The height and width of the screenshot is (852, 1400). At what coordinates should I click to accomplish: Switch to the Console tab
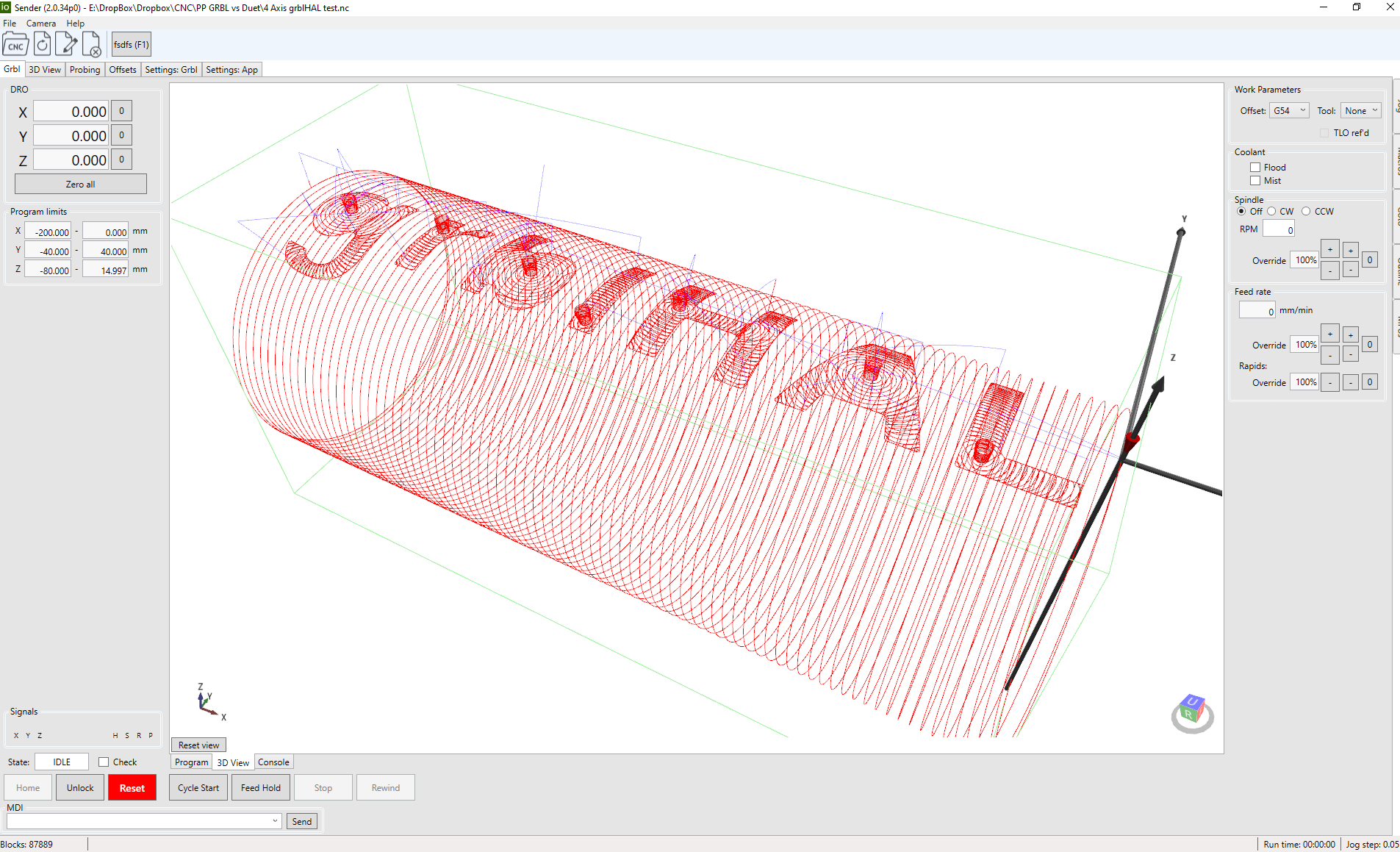pyautogui.click(x=273, y=762)
